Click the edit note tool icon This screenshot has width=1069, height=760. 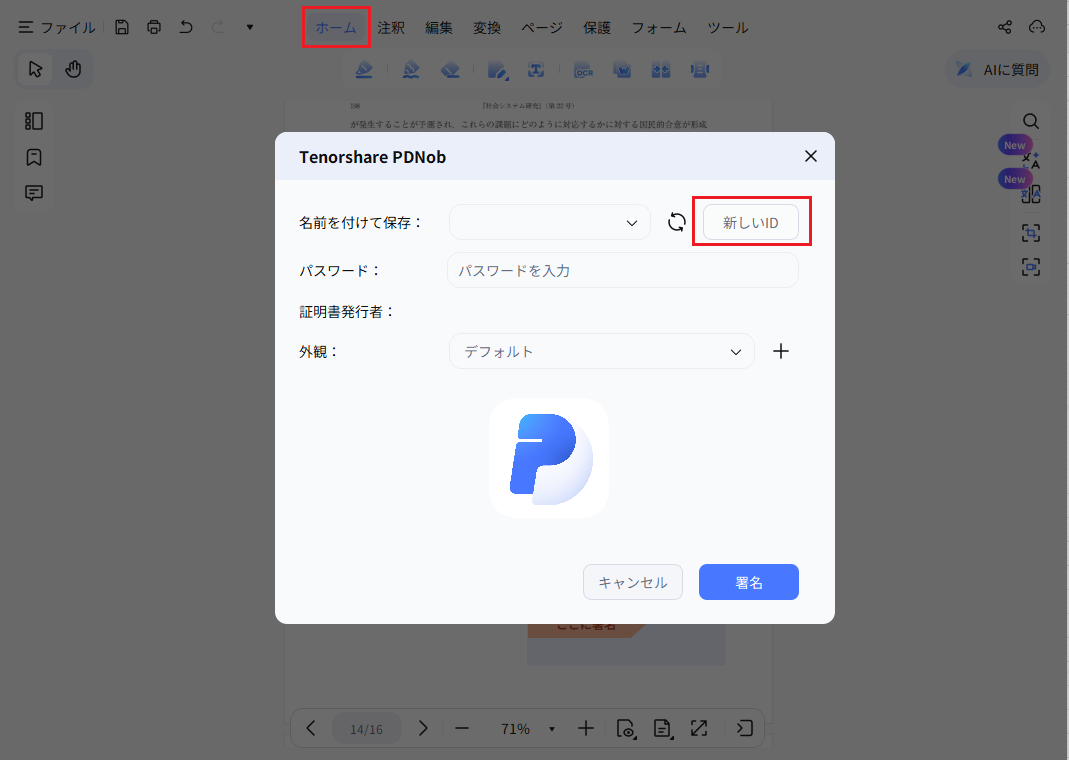pyautogui.click(x=498, y=70)
